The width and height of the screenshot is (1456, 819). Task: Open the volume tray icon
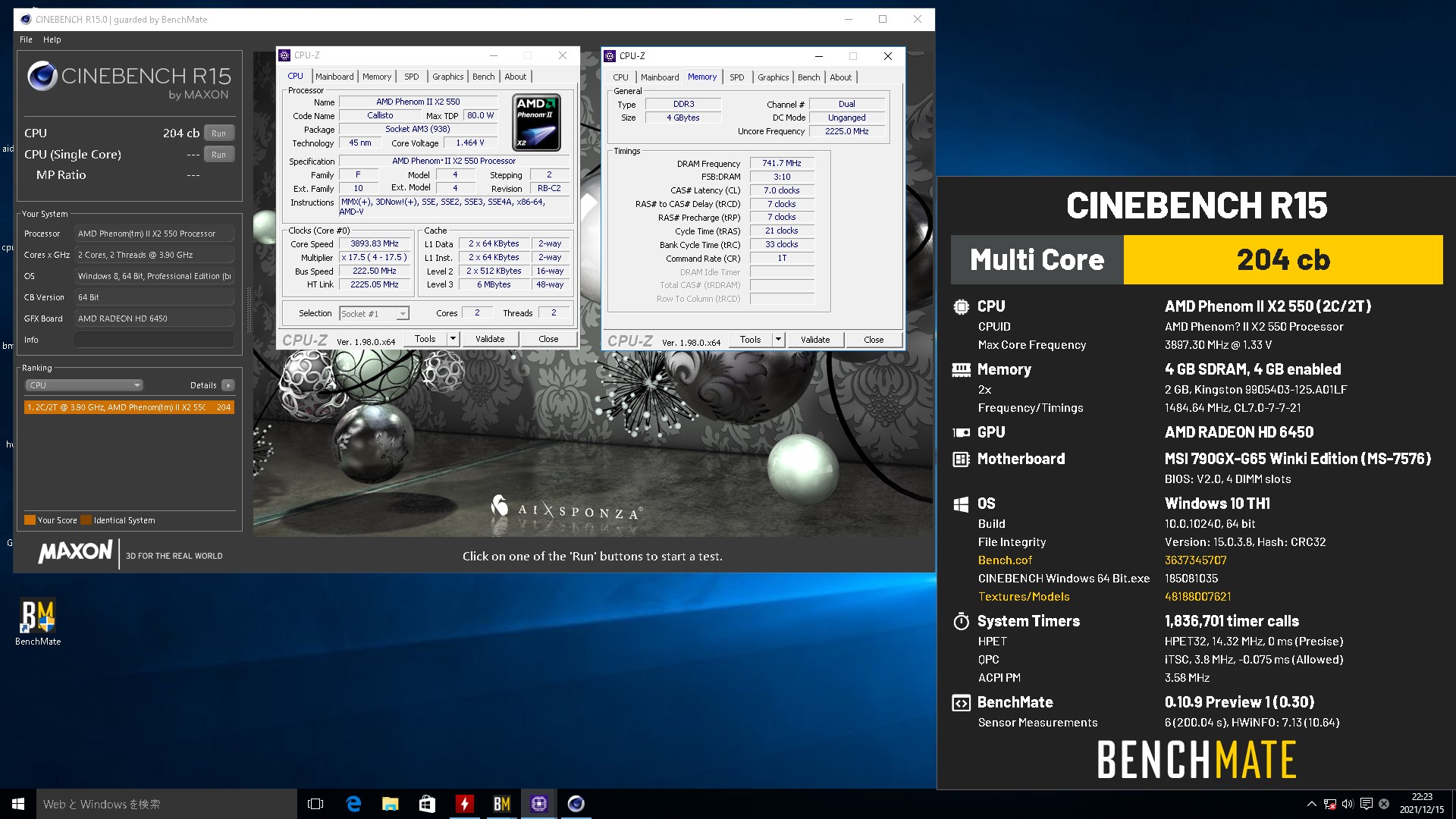coord(1348,804)
